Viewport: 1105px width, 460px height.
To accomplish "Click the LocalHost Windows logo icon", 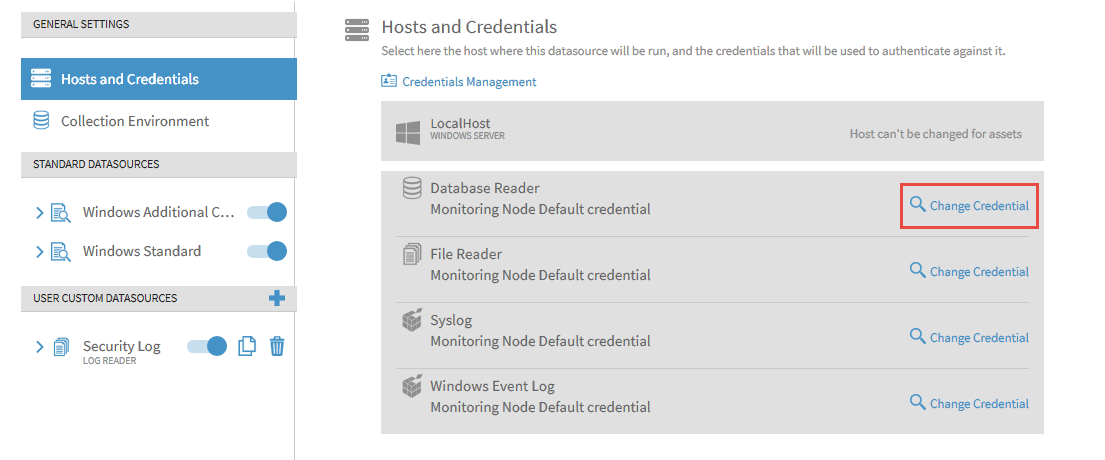I will coord(407,132).
